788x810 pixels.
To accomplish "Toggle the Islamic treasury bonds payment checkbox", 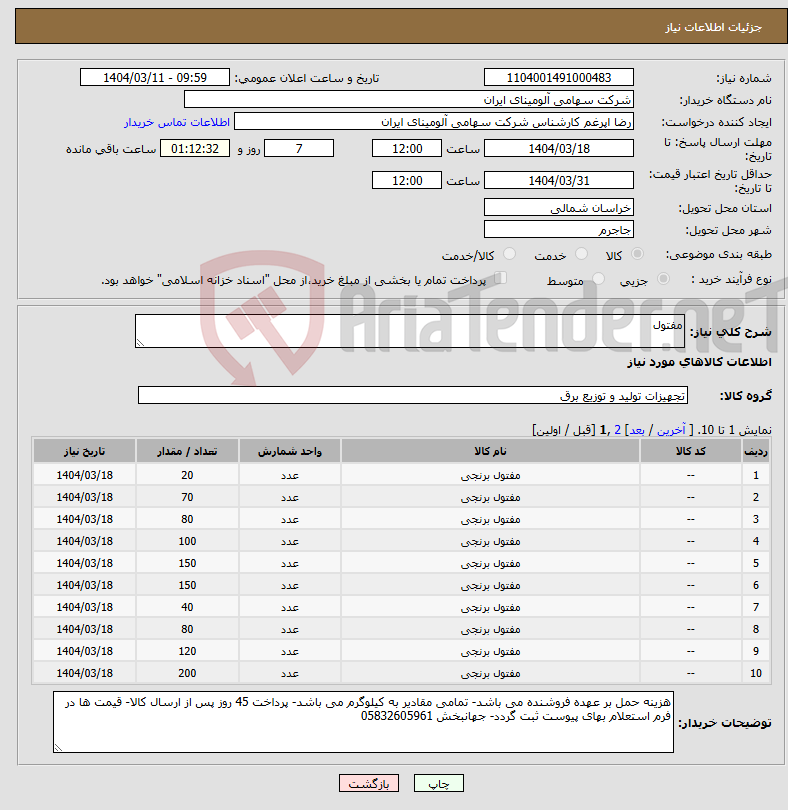I will [500, 278].
